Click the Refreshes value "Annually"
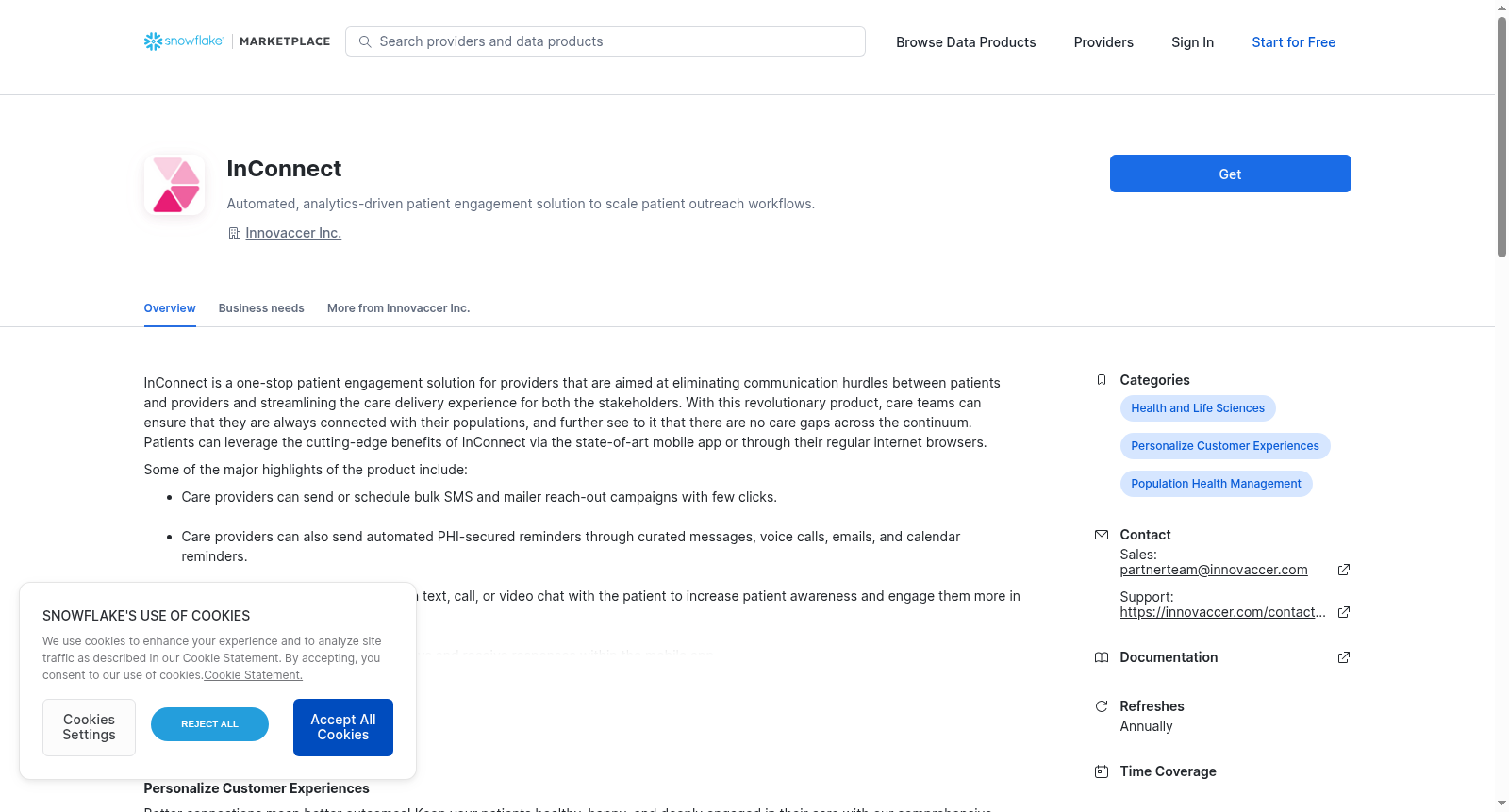The image size is (1509, 812). (x=1146, y=726)
